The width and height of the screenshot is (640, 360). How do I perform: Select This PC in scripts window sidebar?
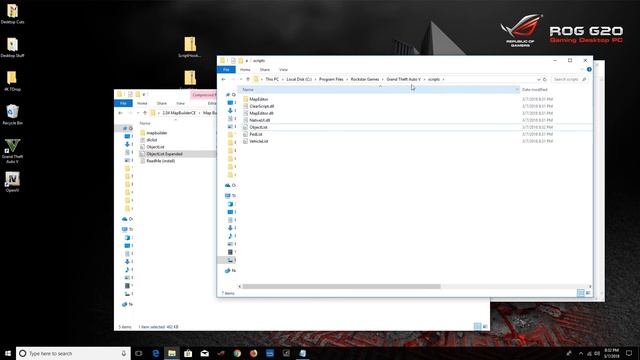point(231,196)
